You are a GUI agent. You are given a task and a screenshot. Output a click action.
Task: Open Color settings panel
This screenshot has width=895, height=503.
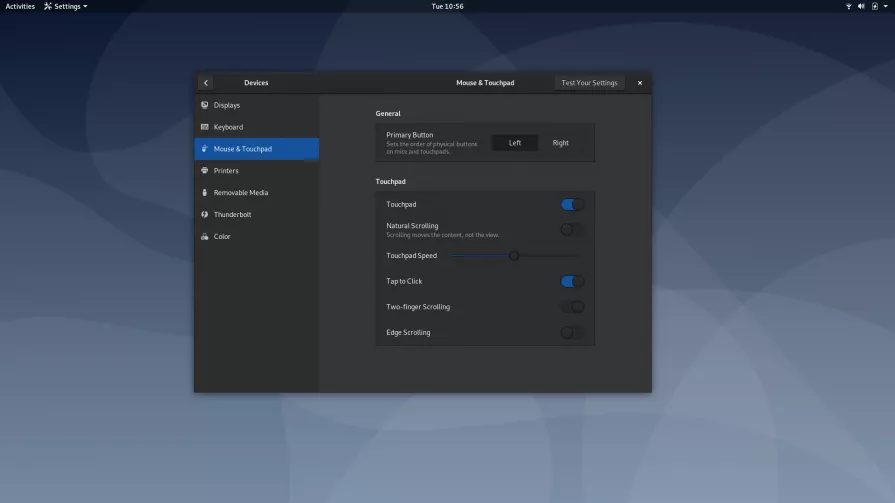point(256,236)
